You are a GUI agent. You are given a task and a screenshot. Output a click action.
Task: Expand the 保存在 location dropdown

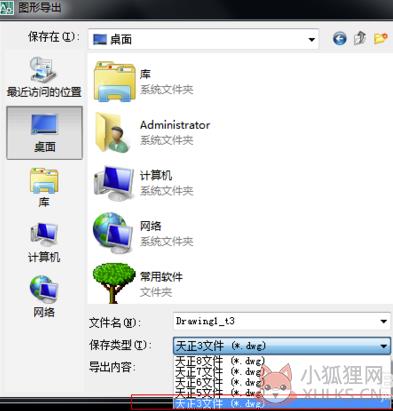(x=311, y=40)
